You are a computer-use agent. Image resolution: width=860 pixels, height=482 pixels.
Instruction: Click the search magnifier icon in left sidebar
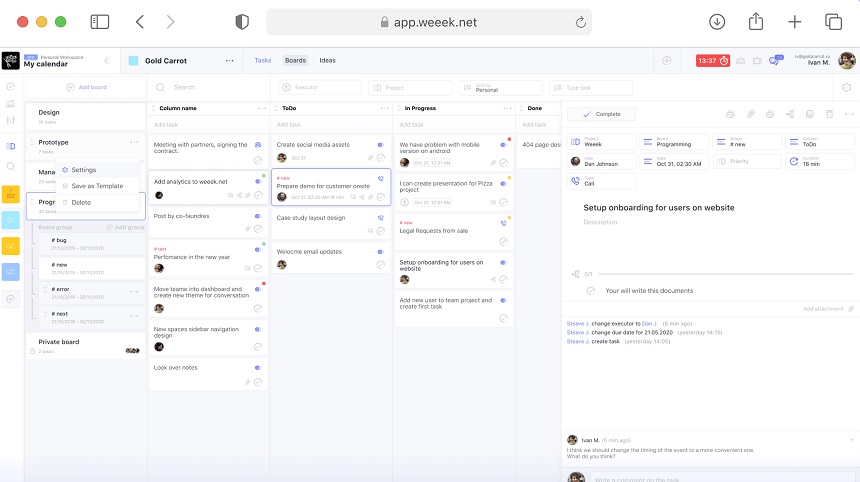(x=10, y=166)
